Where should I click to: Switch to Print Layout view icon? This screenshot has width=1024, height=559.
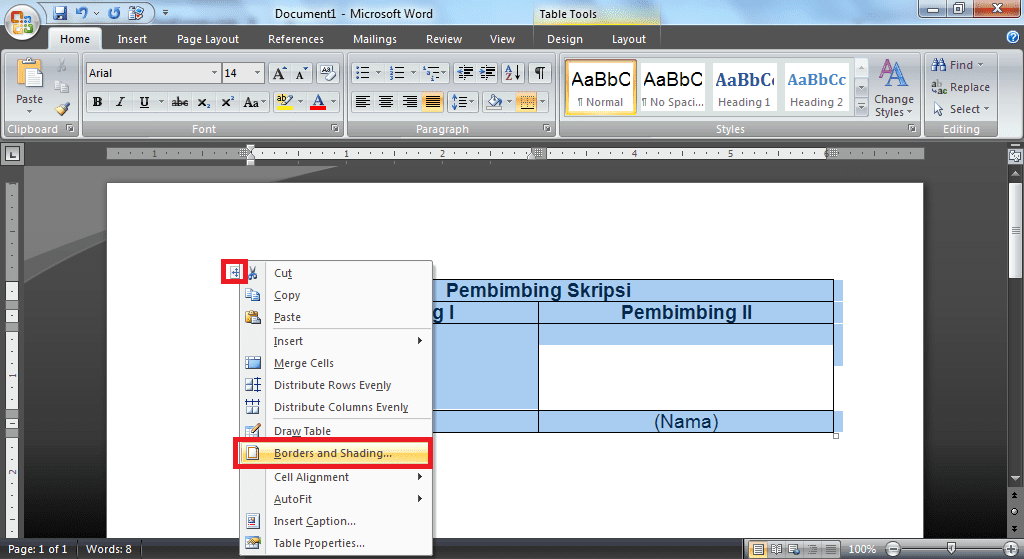(x=758, y=549)
